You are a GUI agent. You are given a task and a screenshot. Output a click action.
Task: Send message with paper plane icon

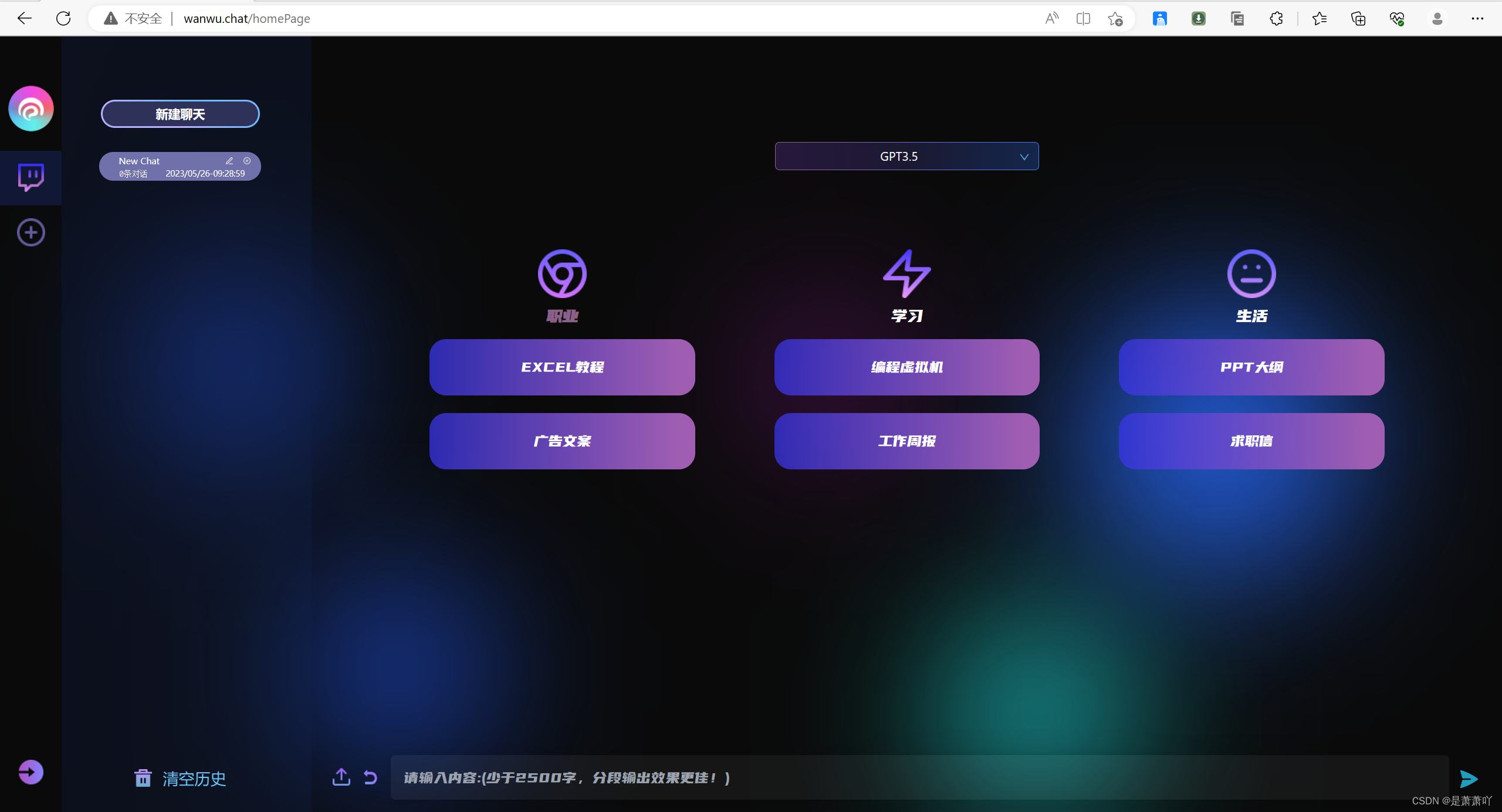1469,779
